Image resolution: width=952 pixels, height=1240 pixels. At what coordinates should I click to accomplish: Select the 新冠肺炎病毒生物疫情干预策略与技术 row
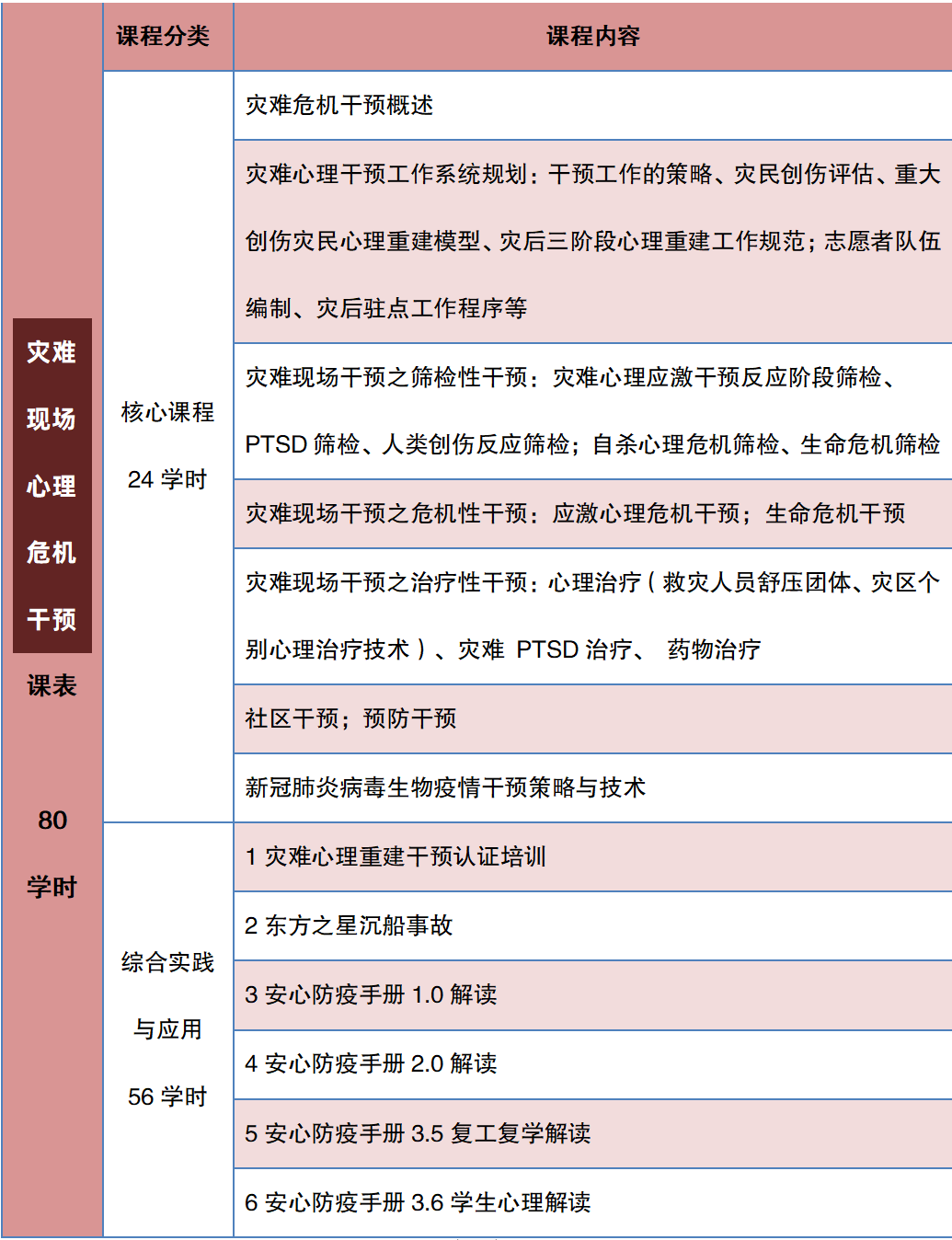point(592,787)
